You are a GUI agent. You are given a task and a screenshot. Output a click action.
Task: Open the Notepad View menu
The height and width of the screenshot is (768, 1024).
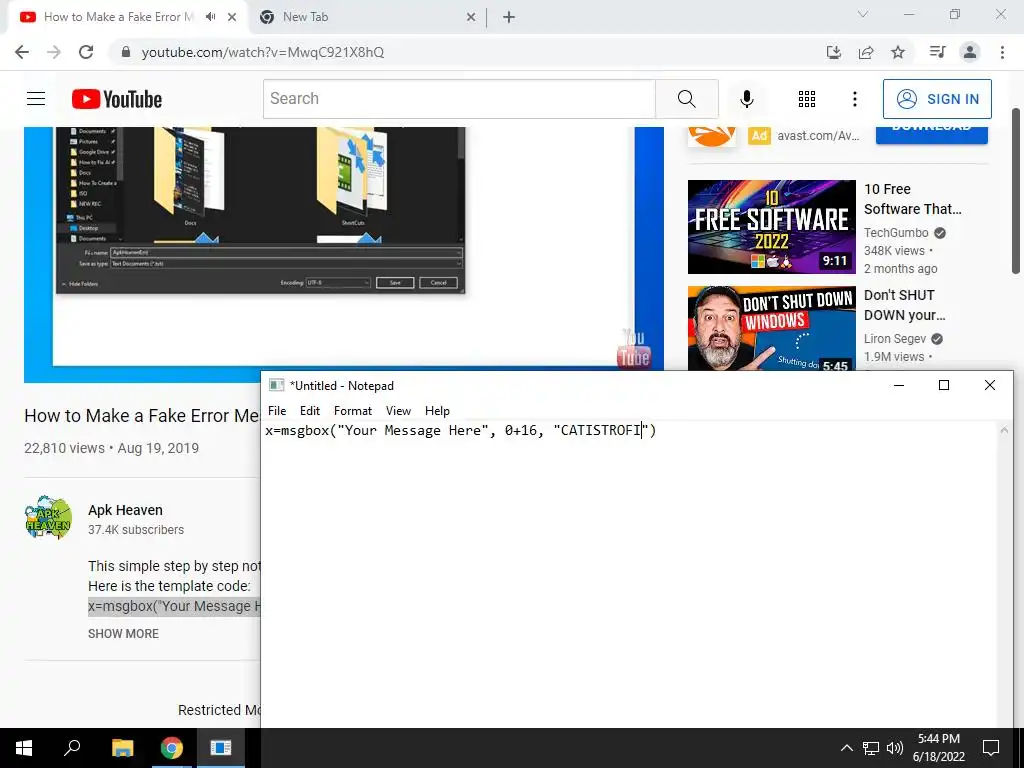click(x=398, y=411)
